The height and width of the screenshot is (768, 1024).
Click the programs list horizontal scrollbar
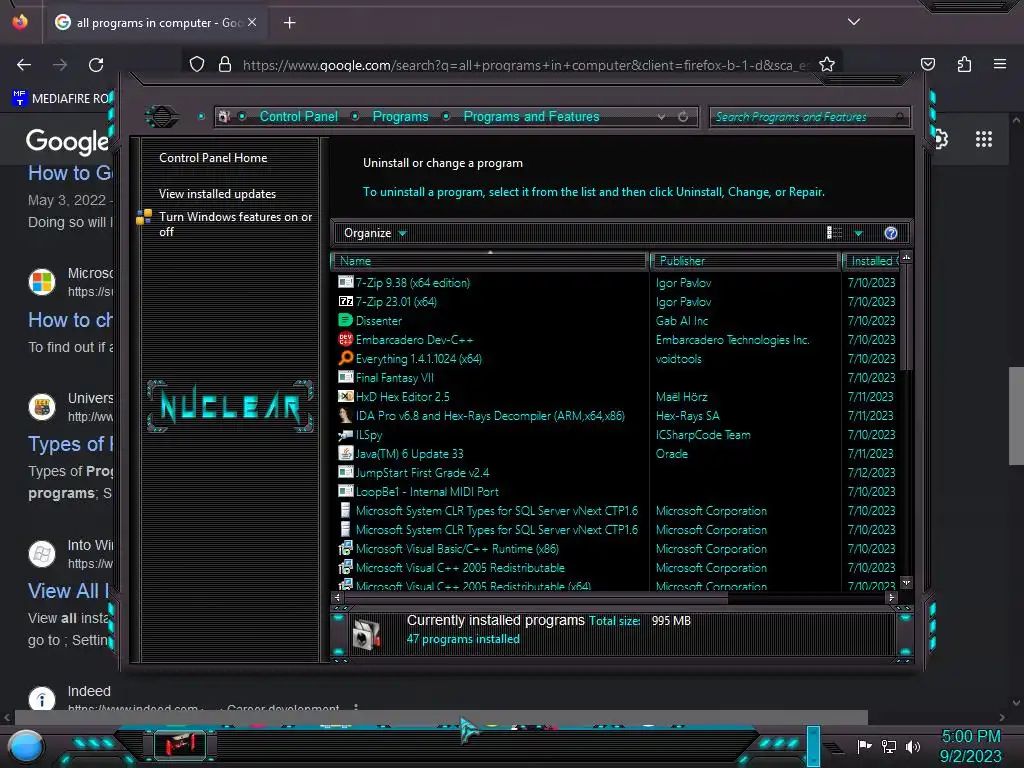click(536, 597)
